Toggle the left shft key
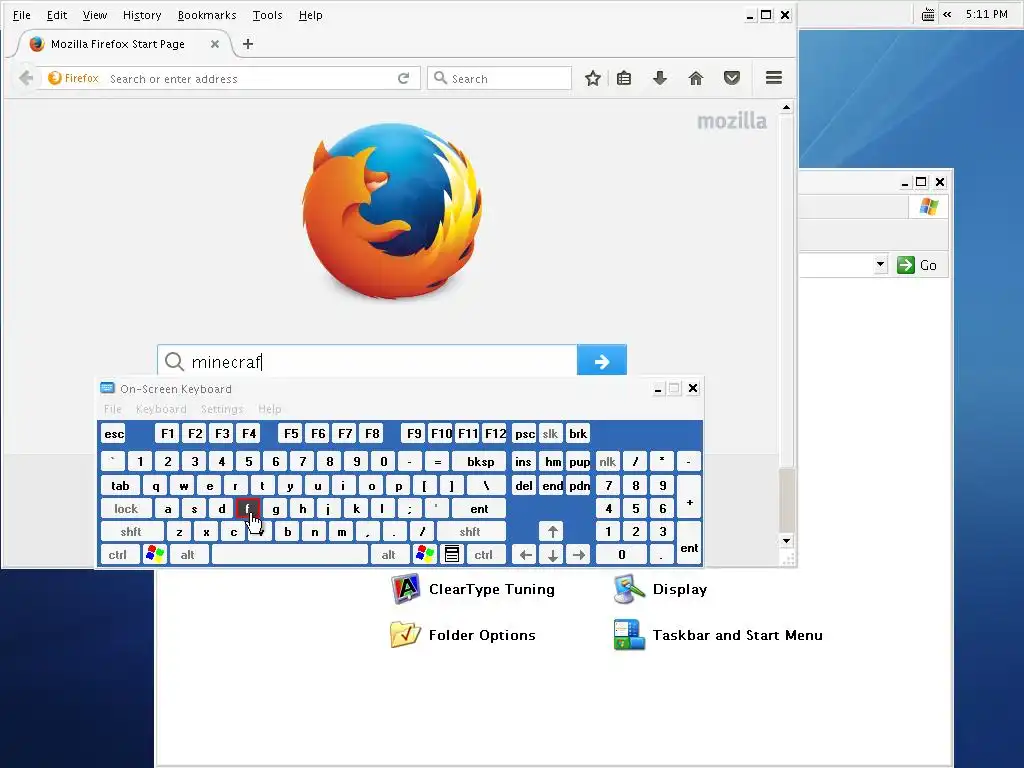The image size is (1024, 768). pos(131,532)
